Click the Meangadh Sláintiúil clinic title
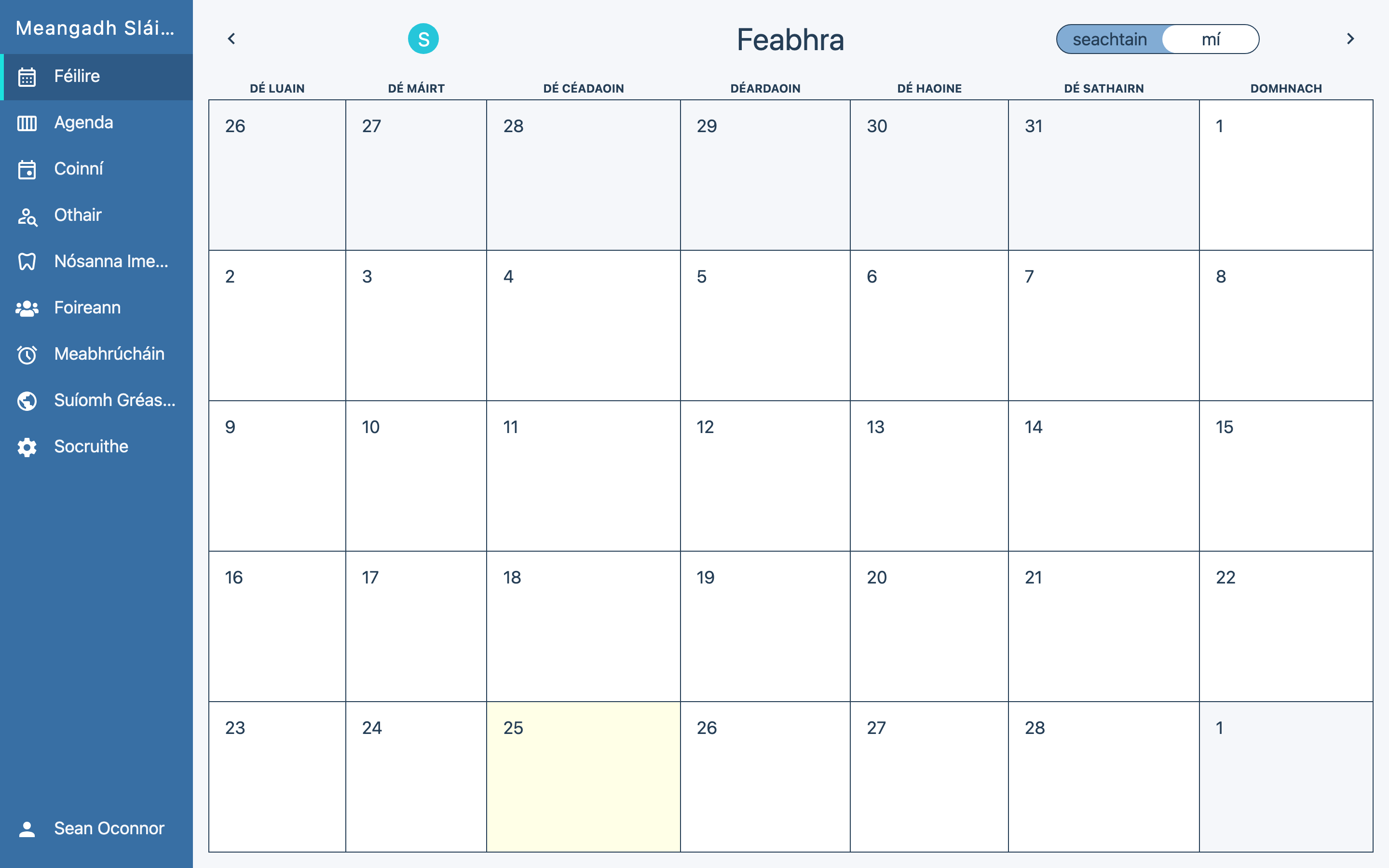The width and height of the screenshot is (1389, 868). tap(95, 27)
